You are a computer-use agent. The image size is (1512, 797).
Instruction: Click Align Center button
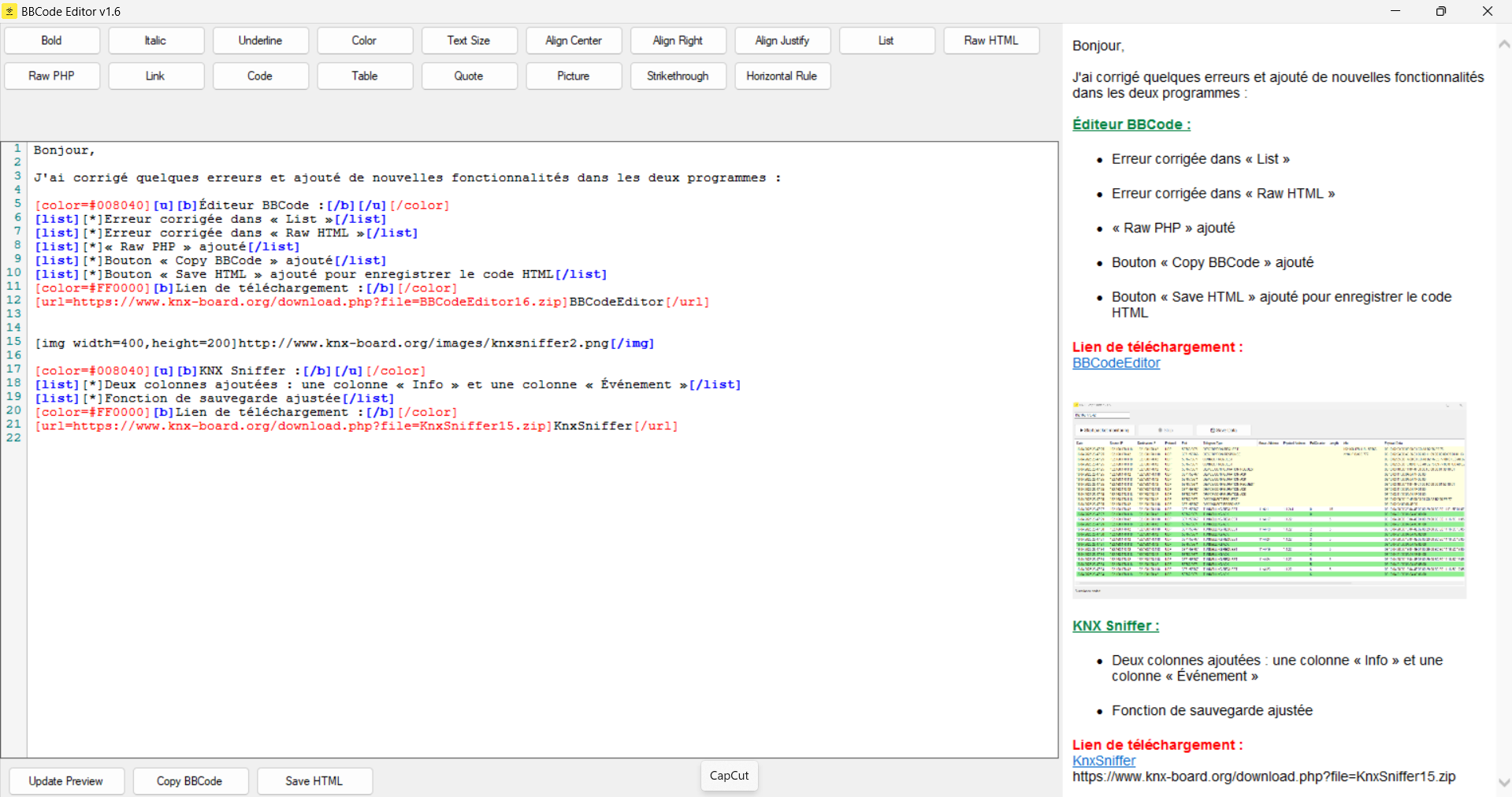click(574, 41)
